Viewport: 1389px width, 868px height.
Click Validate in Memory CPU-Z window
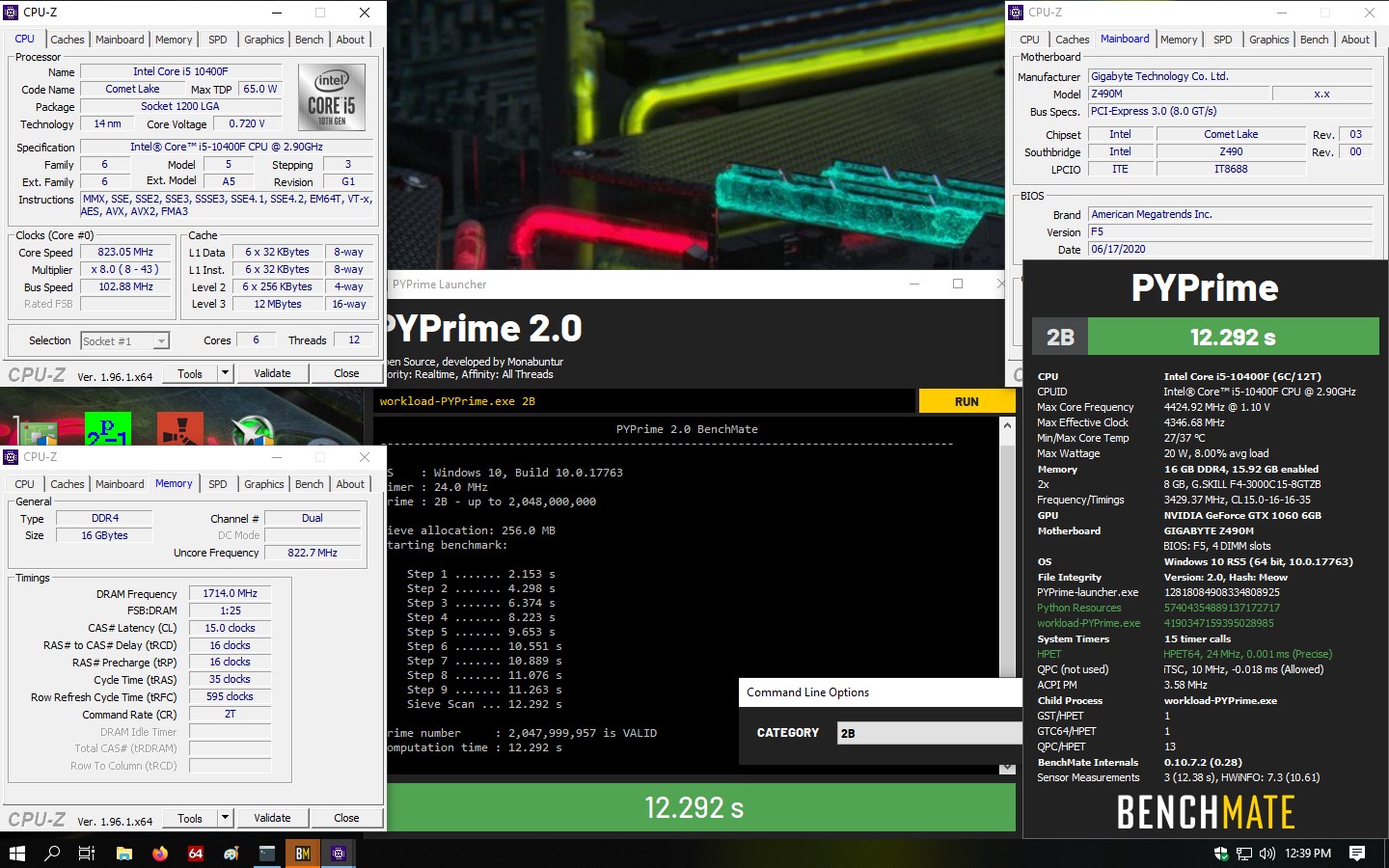pyautogui.click(x=272, y=818)
